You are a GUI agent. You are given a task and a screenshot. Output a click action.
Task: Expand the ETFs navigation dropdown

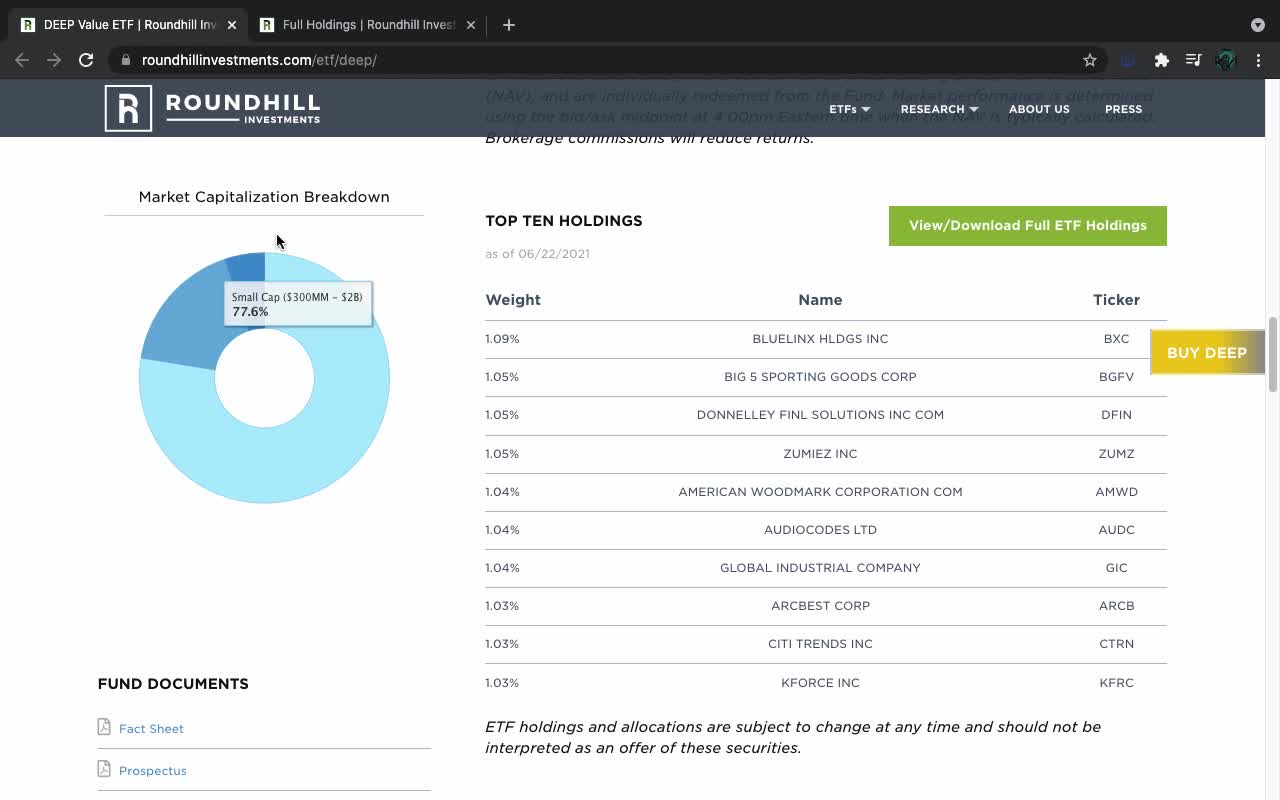pyautogui.click(x=849, y=109)
